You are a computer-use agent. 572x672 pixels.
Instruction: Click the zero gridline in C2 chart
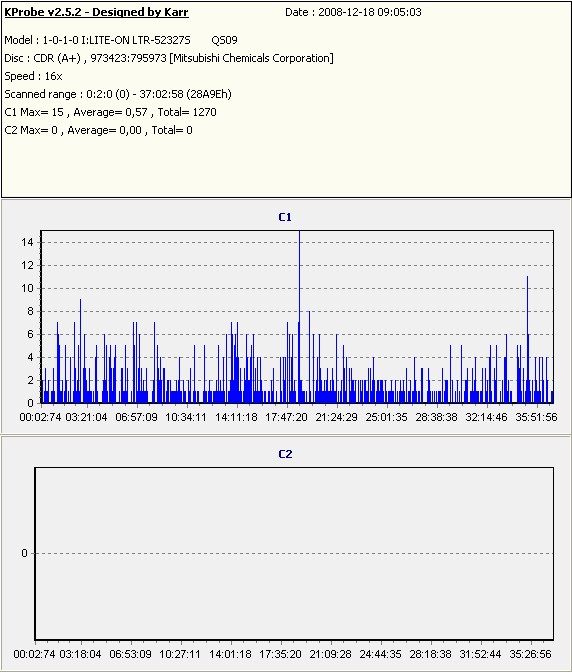pos(294,554)
